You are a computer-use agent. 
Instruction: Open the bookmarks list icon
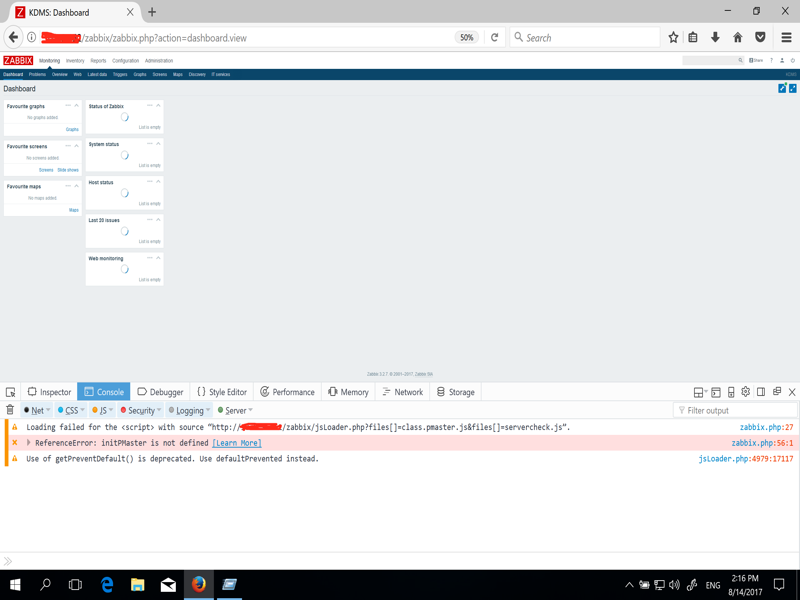(693, 37)
